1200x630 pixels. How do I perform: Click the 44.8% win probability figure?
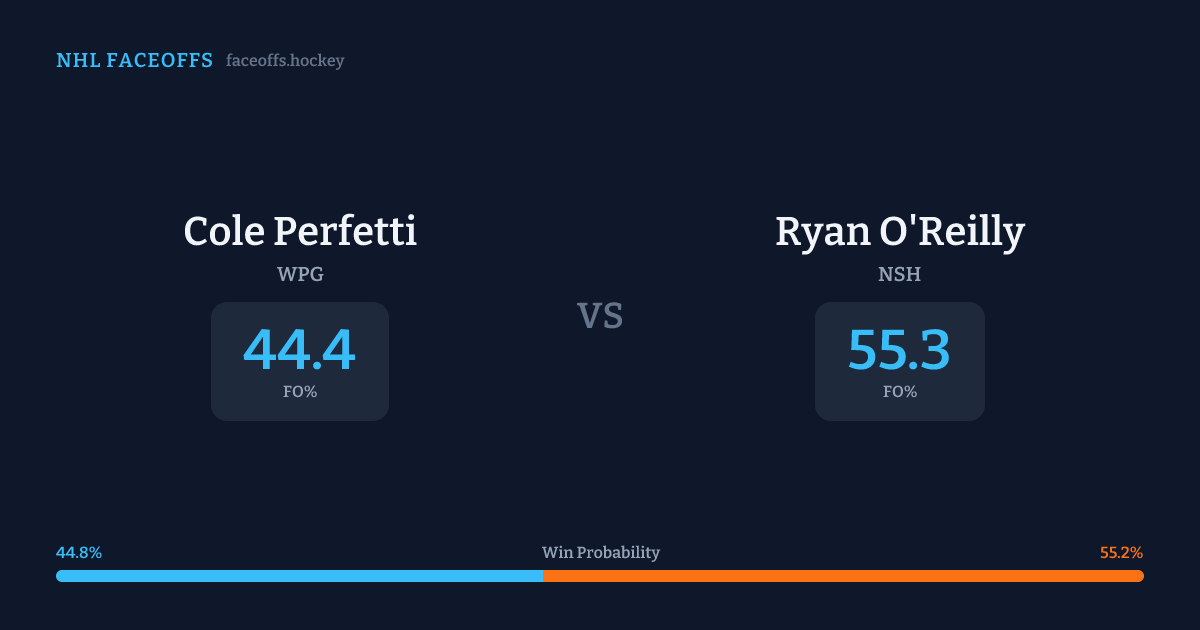[79, 553]
